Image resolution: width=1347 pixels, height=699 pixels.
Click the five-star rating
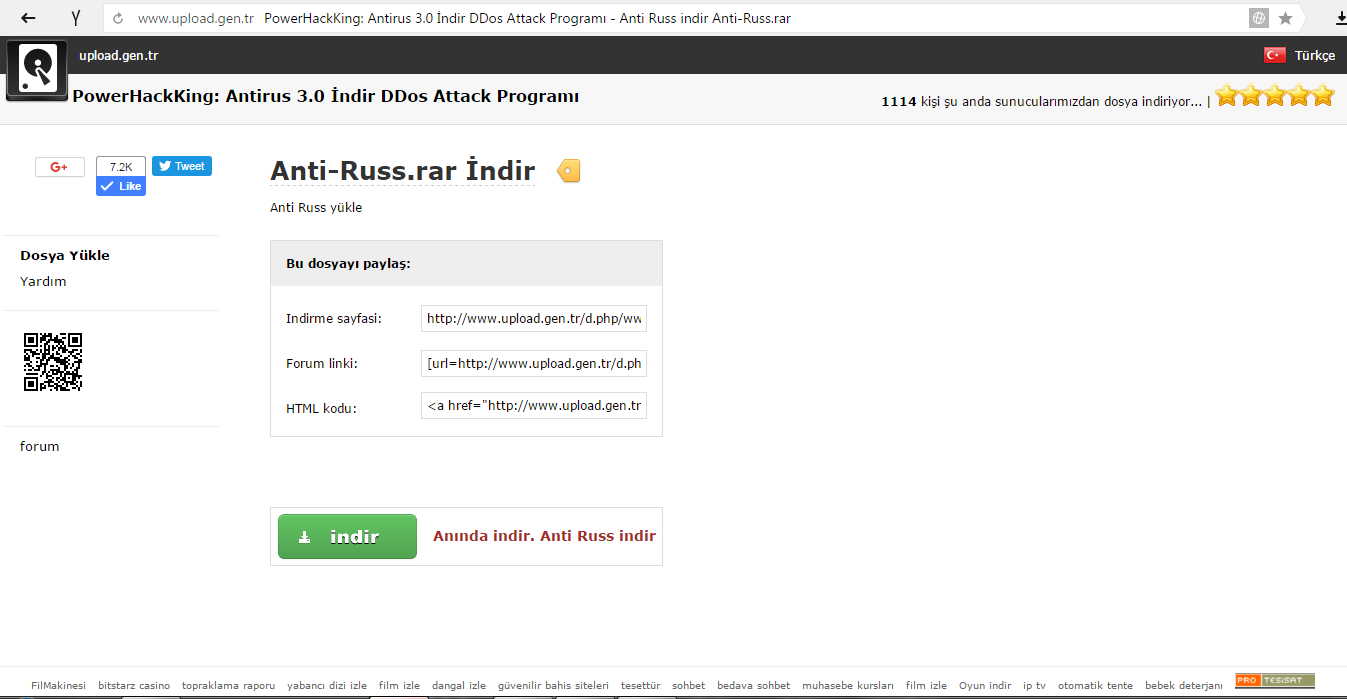tap(1275, 96)
